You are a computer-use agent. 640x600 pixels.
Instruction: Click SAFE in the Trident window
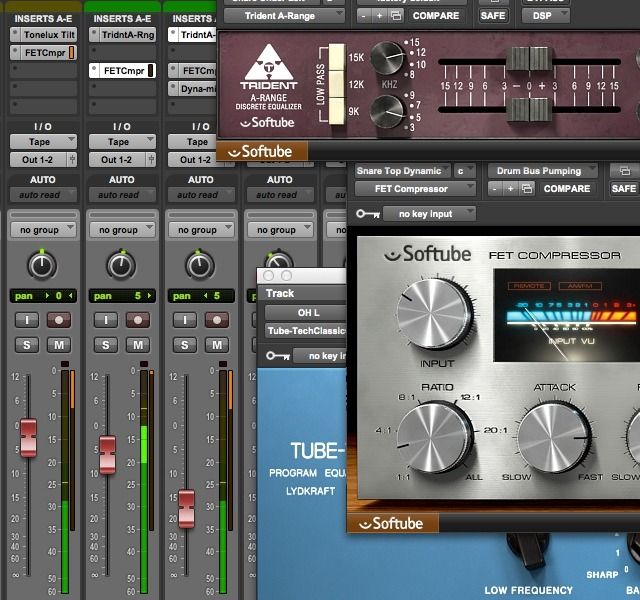coord(493,16)
